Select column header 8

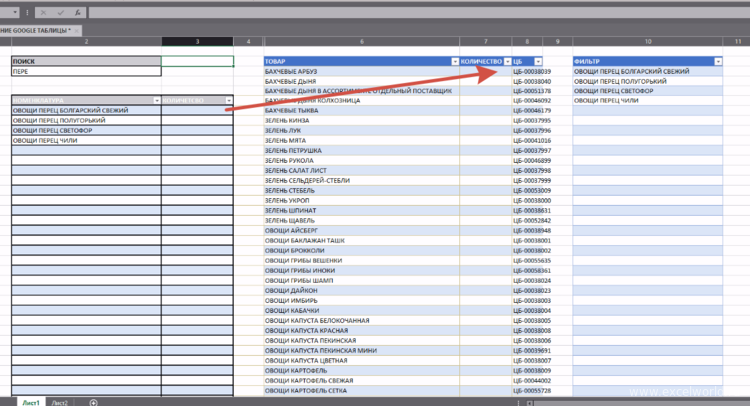point(527,42)
